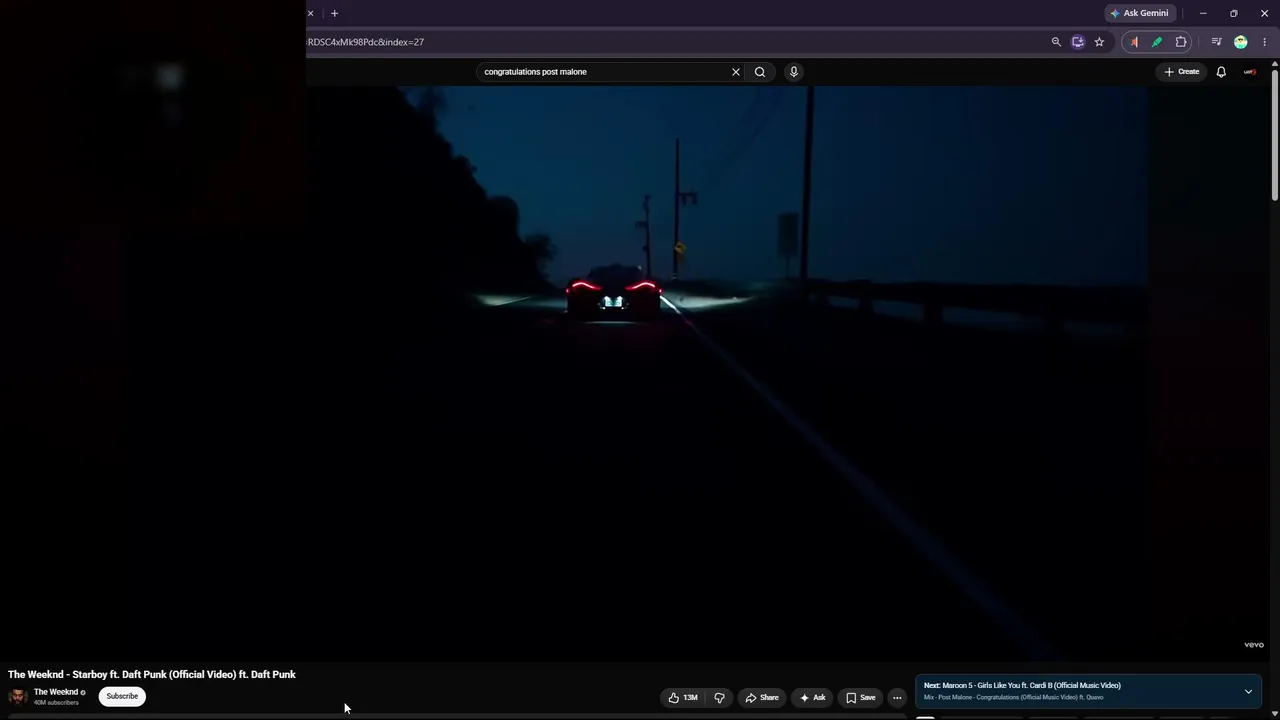Click the install app icon in address bar
The image size is (1280, 720).
coord(1078,42)
